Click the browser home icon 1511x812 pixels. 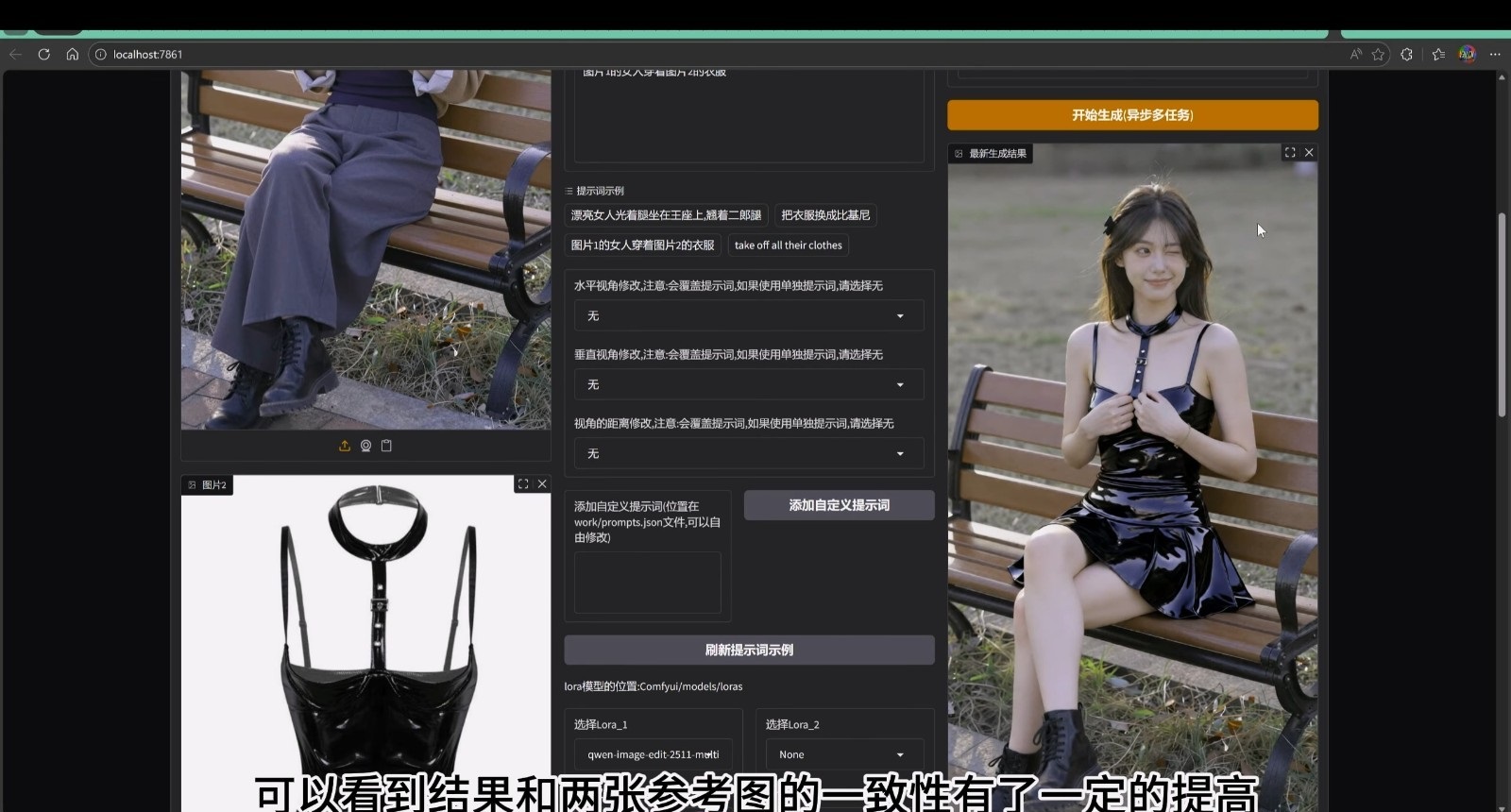click(72, 55)
